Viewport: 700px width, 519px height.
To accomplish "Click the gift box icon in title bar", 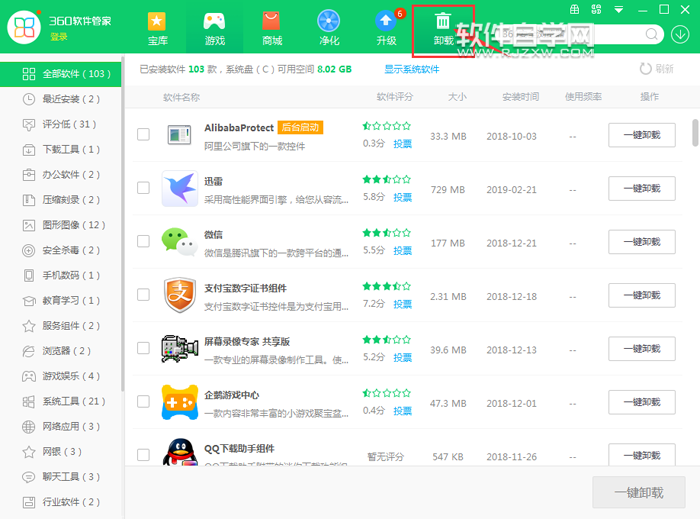I will click(x=575, y=9).
